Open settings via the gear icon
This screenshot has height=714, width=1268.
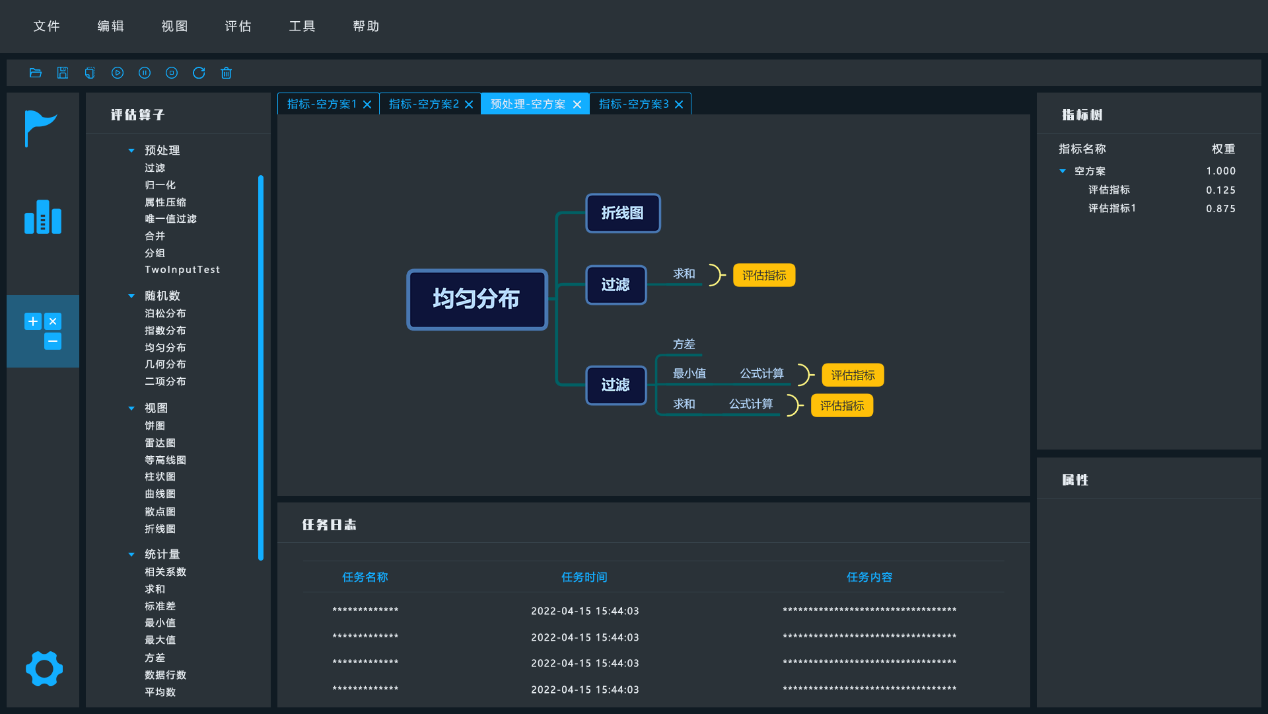(x=44, y=667)
